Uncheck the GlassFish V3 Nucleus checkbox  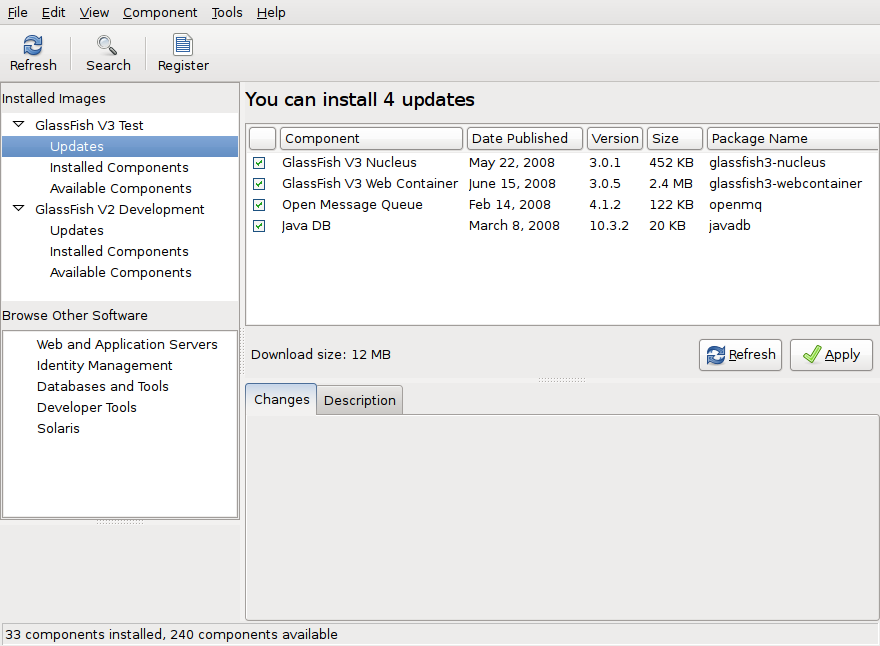click(x=260, y=163)
